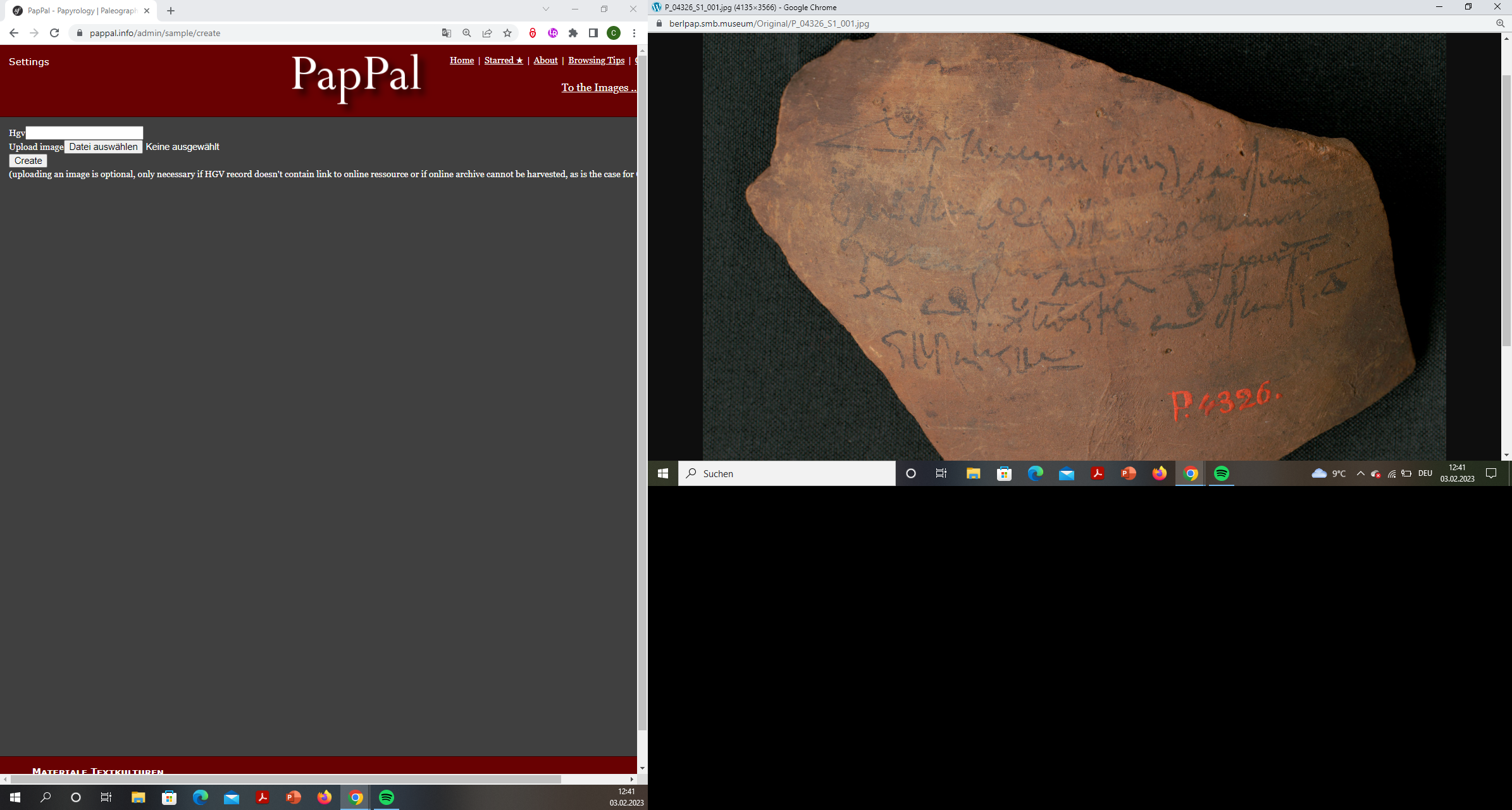The image size is (1512, 810).
Task: Click the Create button
Action: 28,161
